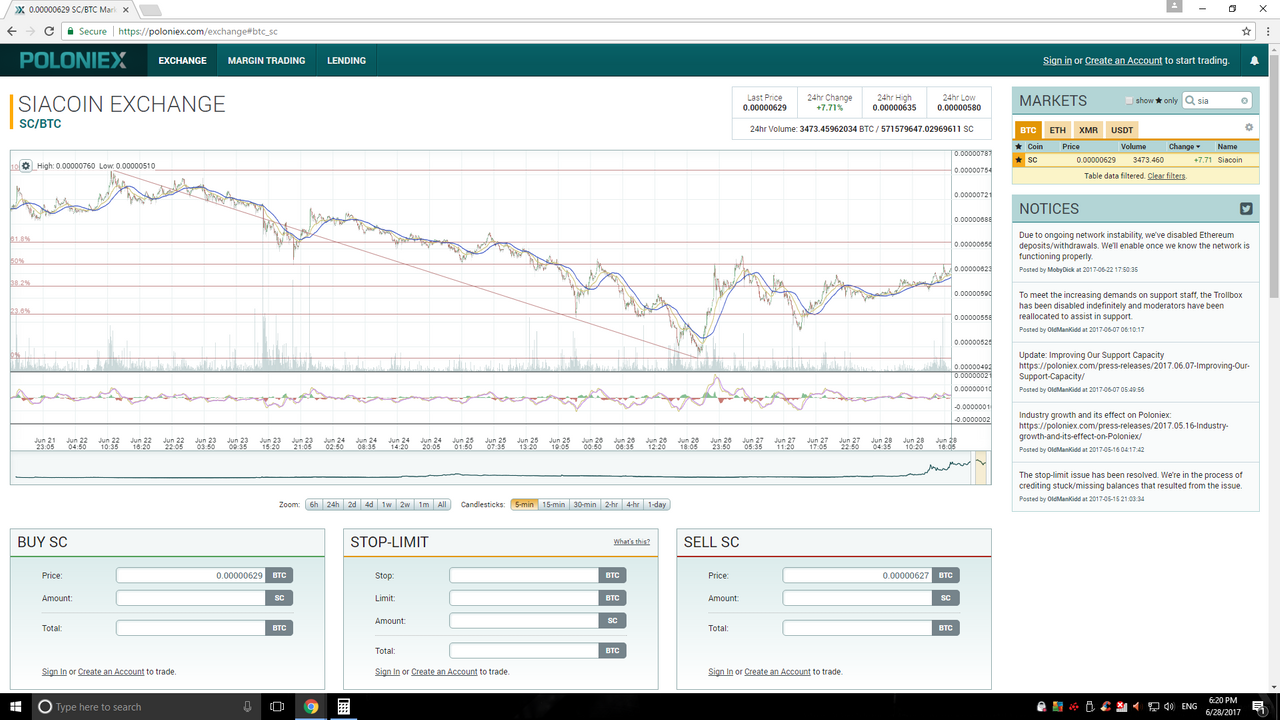Screen dimensions: 1280x720
Task: Clear the markets search with the x icon
Action: tap(1245, 101)
